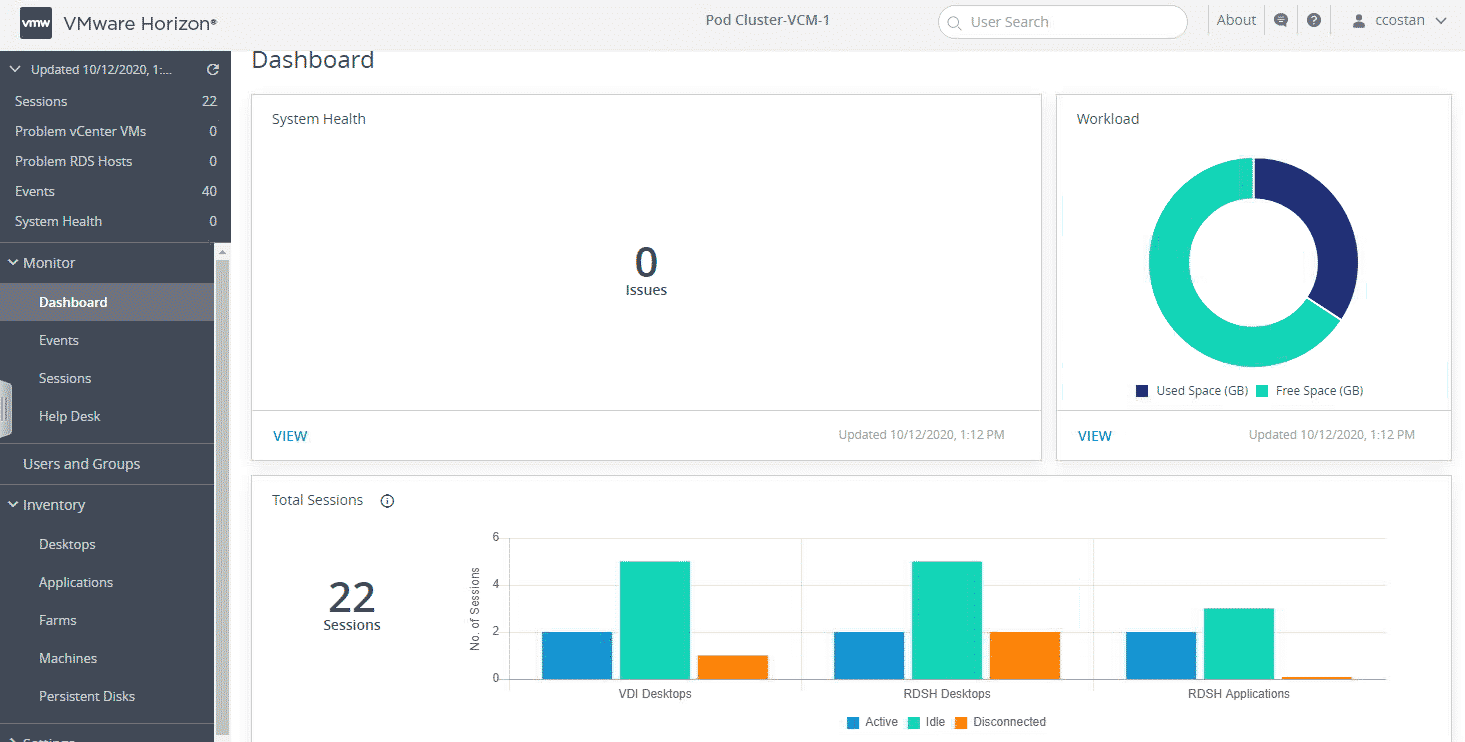1465x742 pixels.
Task: Click the magnifier icon in User Search
Action: click(x=954, y=22)
